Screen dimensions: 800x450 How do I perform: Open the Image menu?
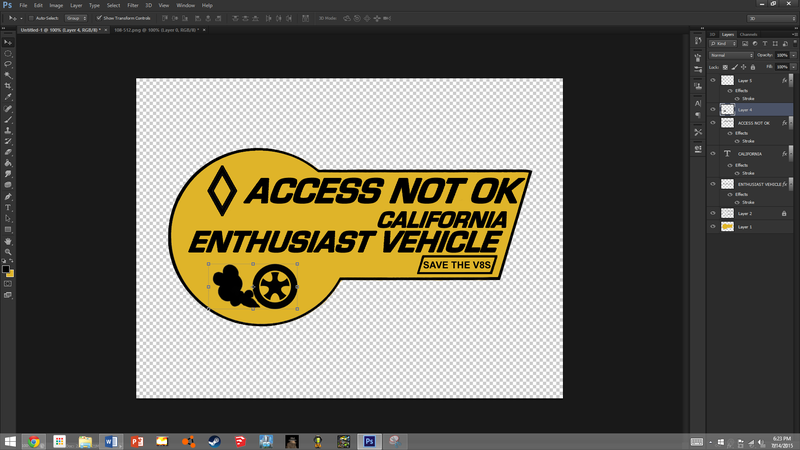point(56,5)
